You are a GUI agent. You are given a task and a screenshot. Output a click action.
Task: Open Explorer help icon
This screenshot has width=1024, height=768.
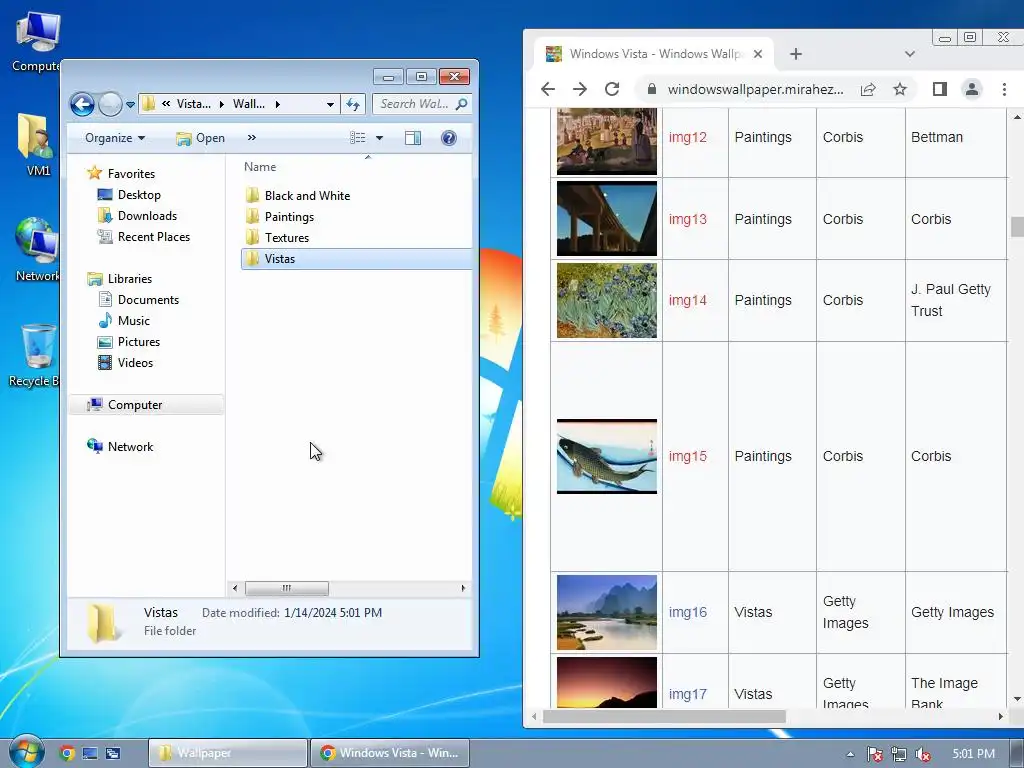coord(449,138)
